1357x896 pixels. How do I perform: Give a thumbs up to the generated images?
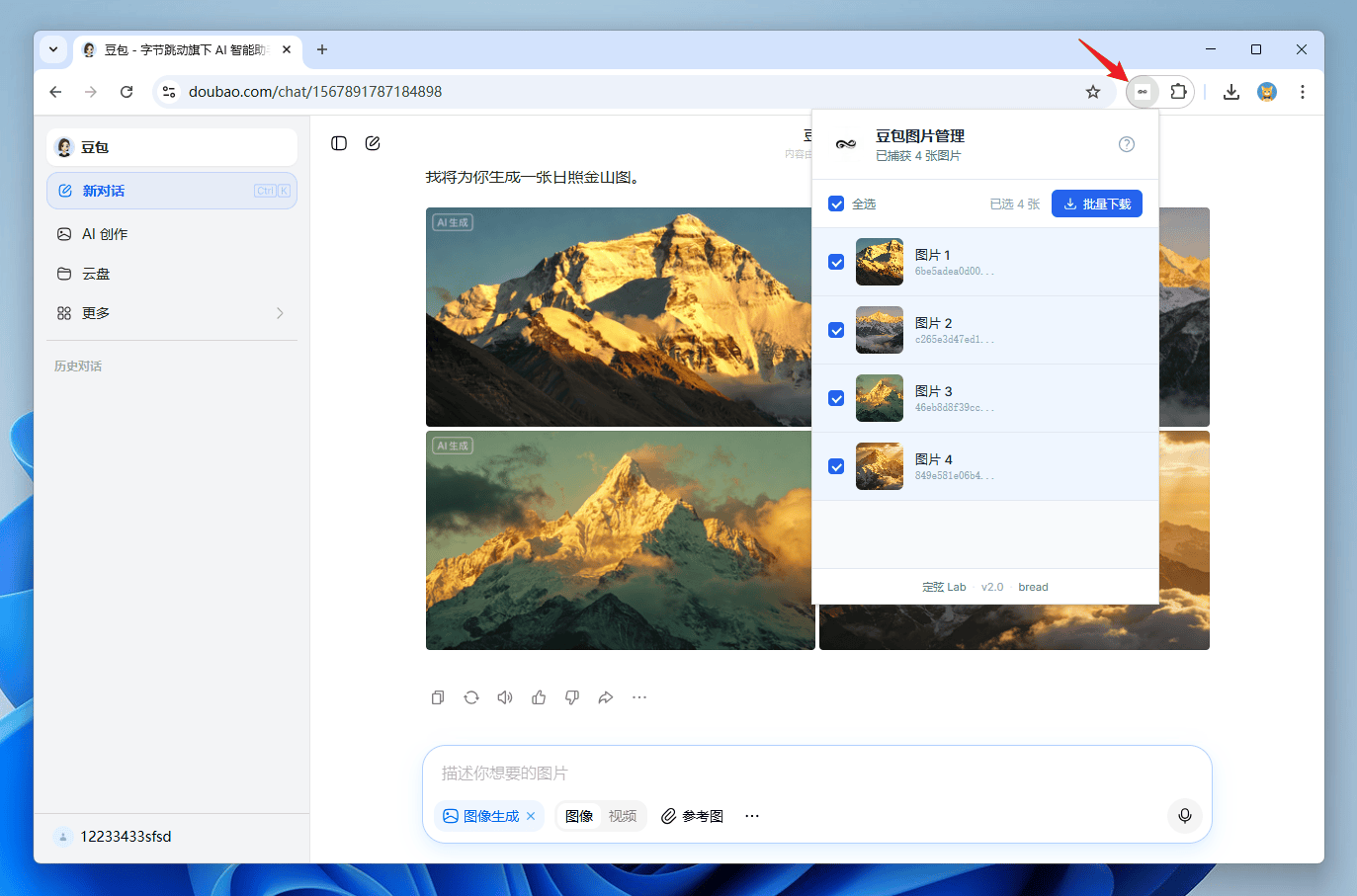(x=538, y=697)
